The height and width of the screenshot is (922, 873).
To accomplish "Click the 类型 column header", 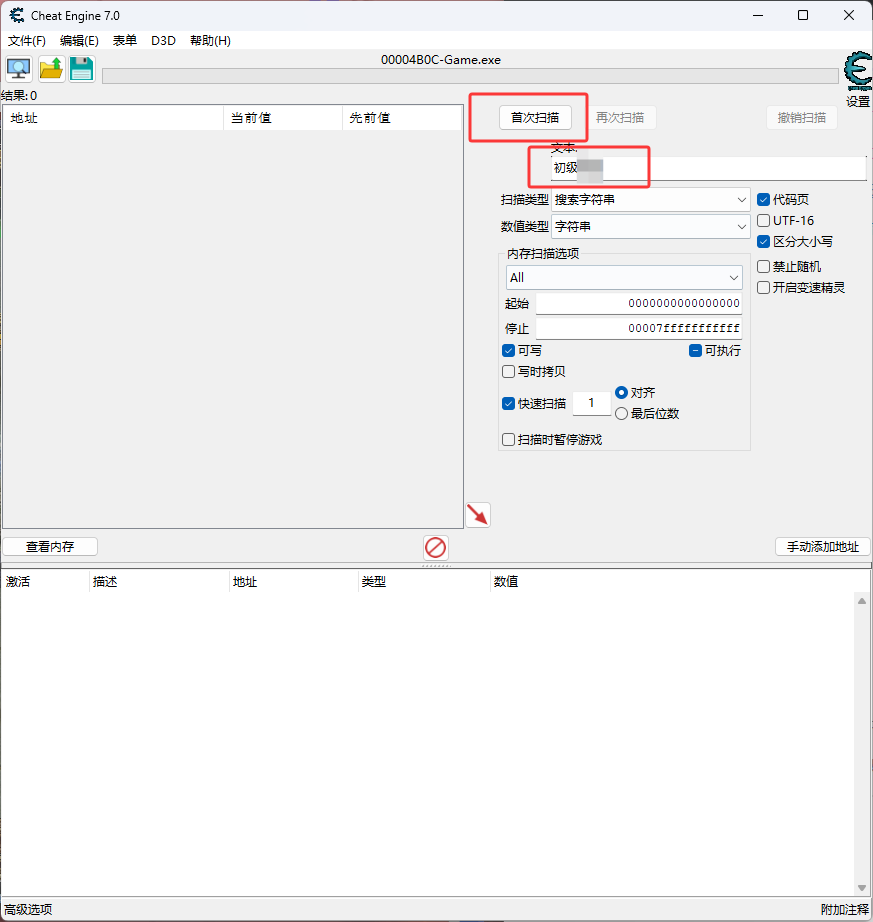I will (423, 582).
